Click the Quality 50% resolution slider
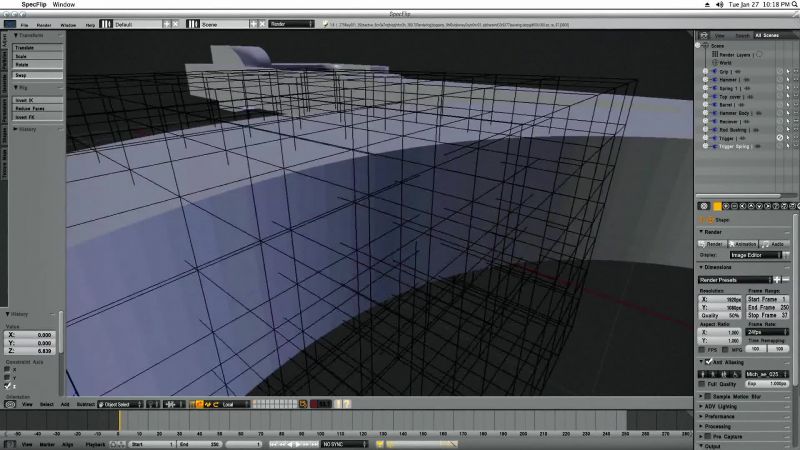Image resolution: width=800 pixels, height=450 pixels. tap(720, 316)
